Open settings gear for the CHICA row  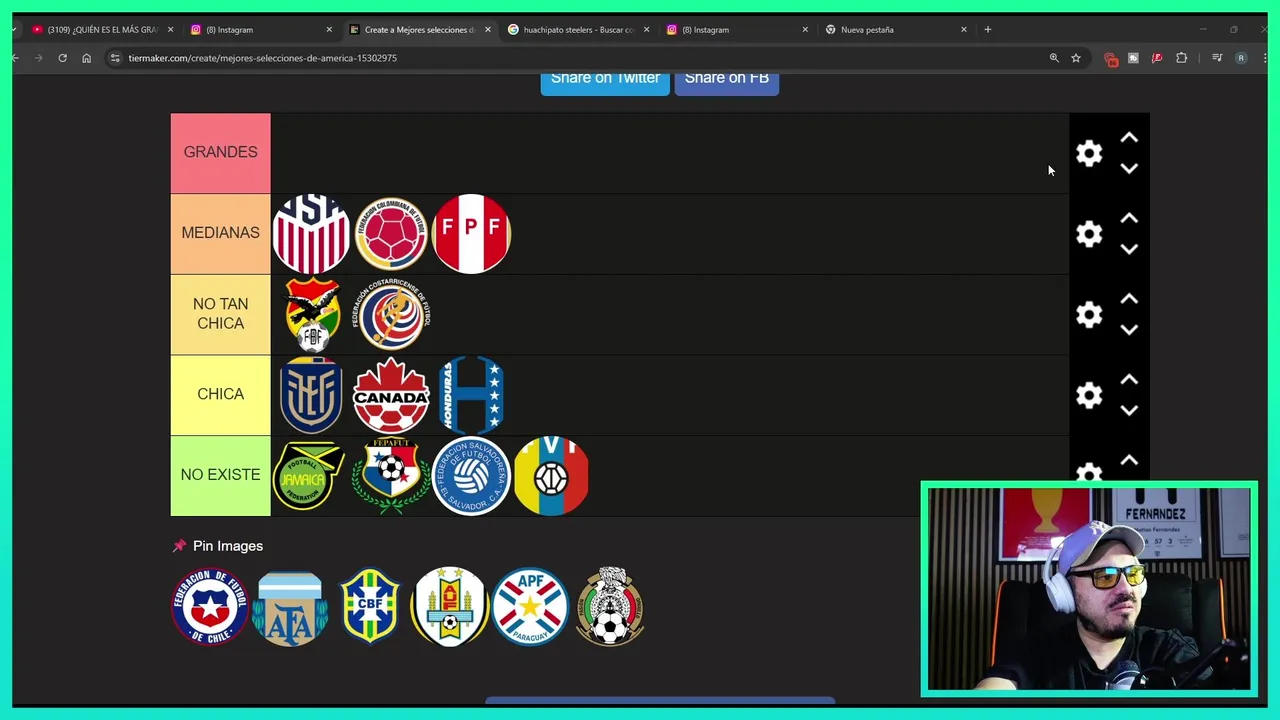1089,396
